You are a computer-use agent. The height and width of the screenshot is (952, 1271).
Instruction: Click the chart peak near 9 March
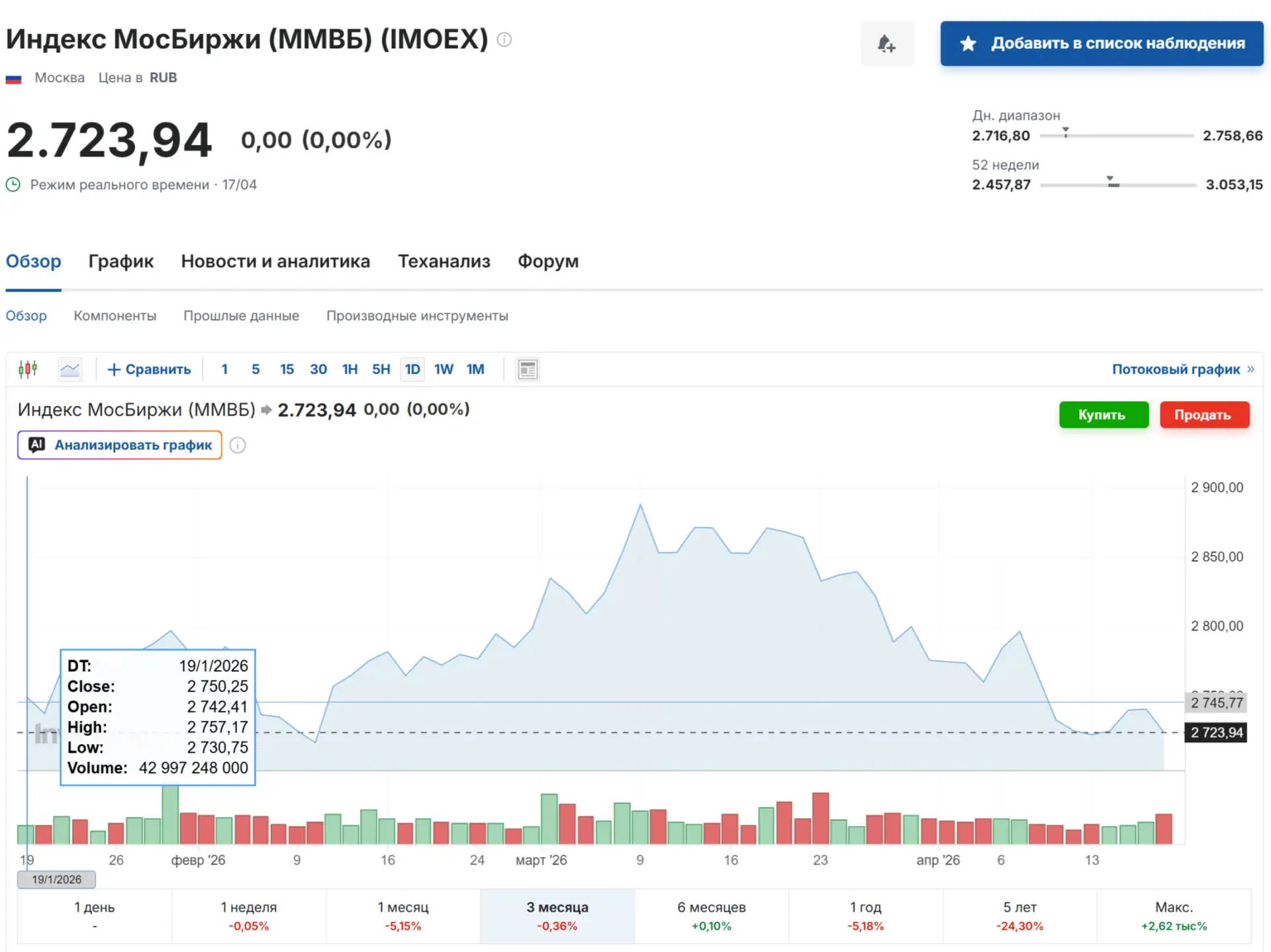[x=640, y=504]
